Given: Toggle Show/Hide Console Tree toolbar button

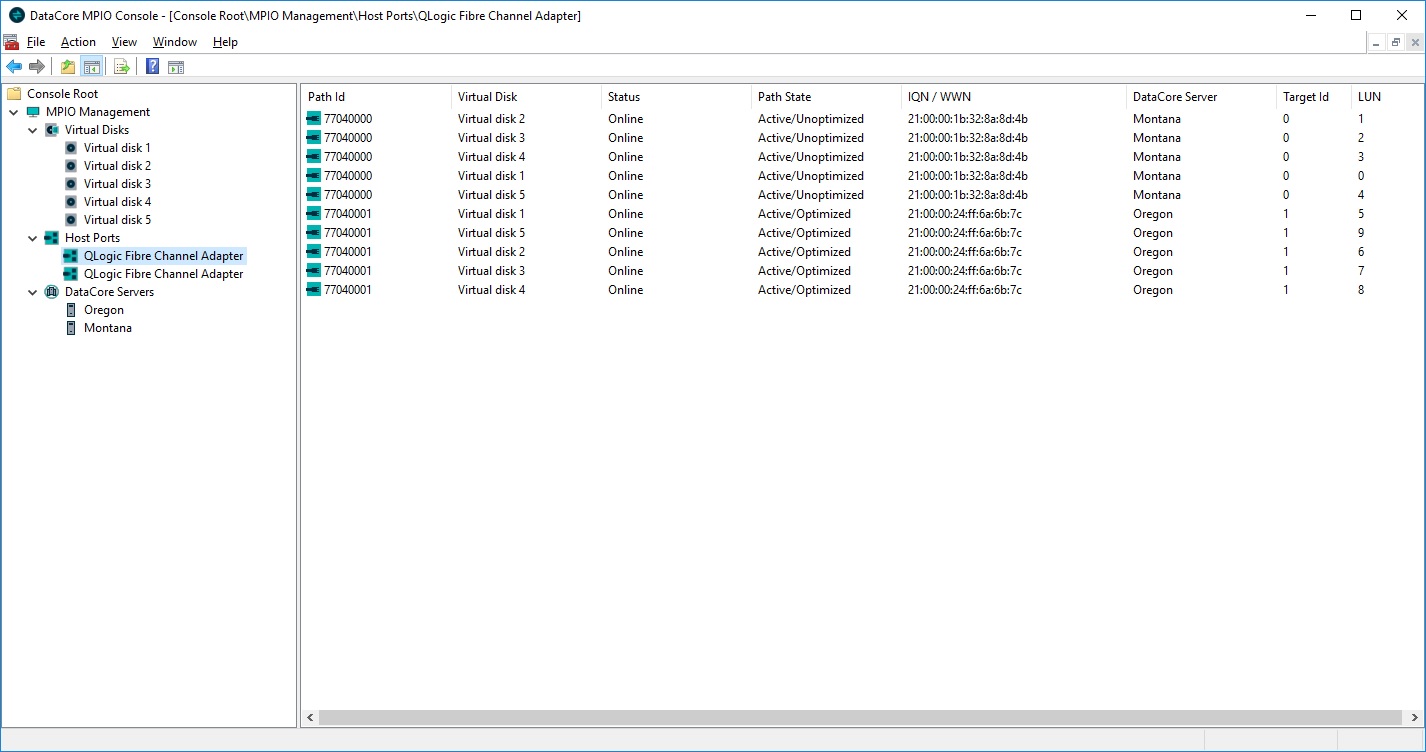Looking at the screenshot, I should tap(91, 67).
